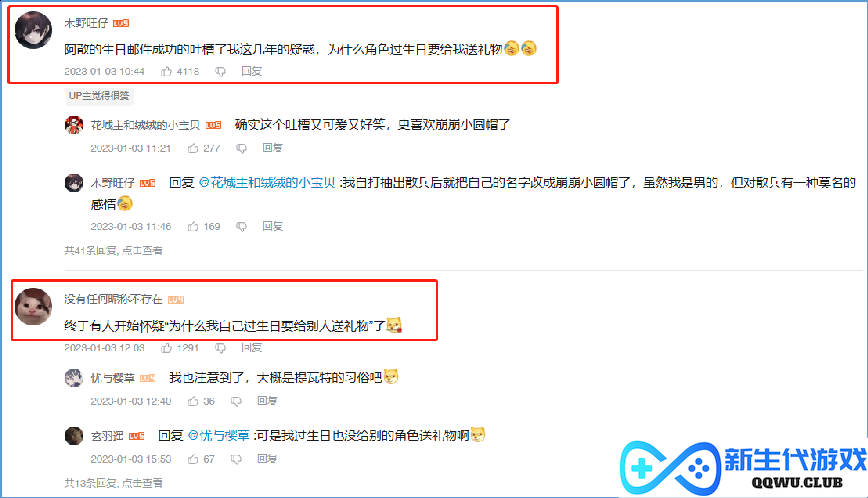Dislike 玄羽涩's reply
The height and width of the screenshot is (498, 868).
pos(236,459)
